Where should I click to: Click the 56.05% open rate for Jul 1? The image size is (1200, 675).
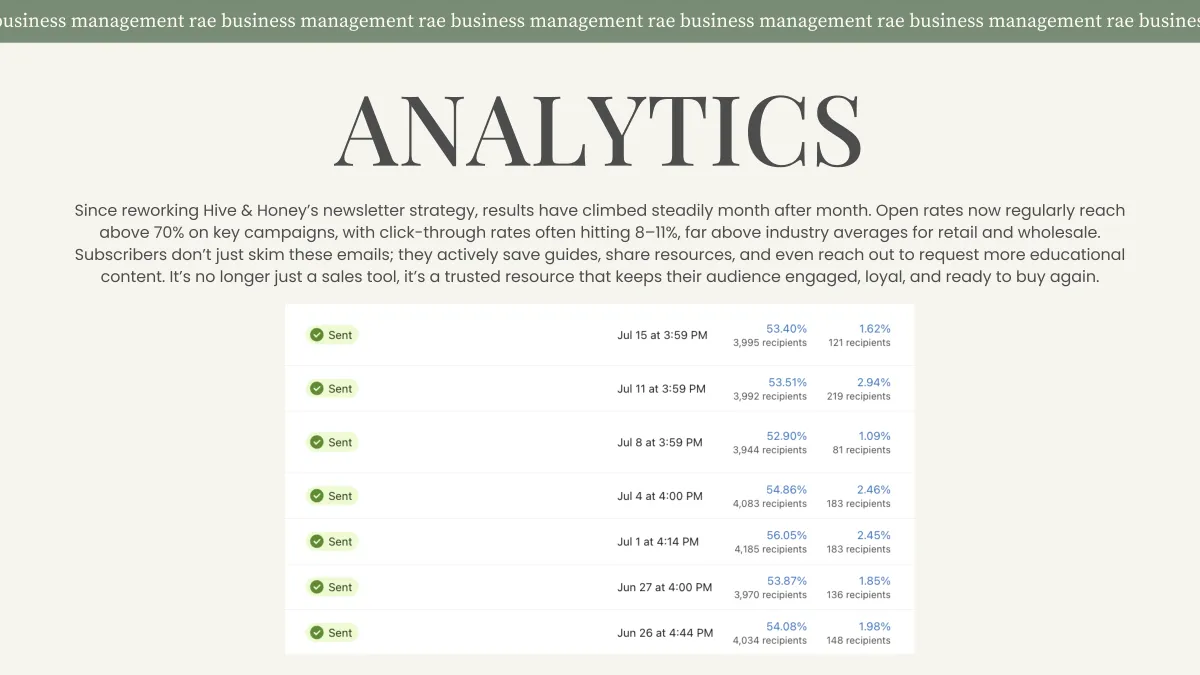pyautogui.click(x=786, y=535)
